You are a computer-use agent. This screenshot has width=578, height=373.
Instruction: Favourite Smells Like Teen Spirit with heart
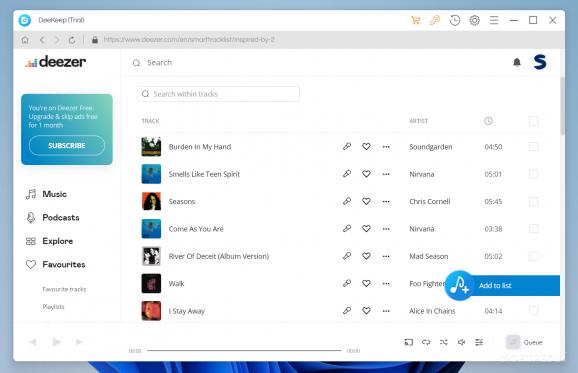coord(366,174)
